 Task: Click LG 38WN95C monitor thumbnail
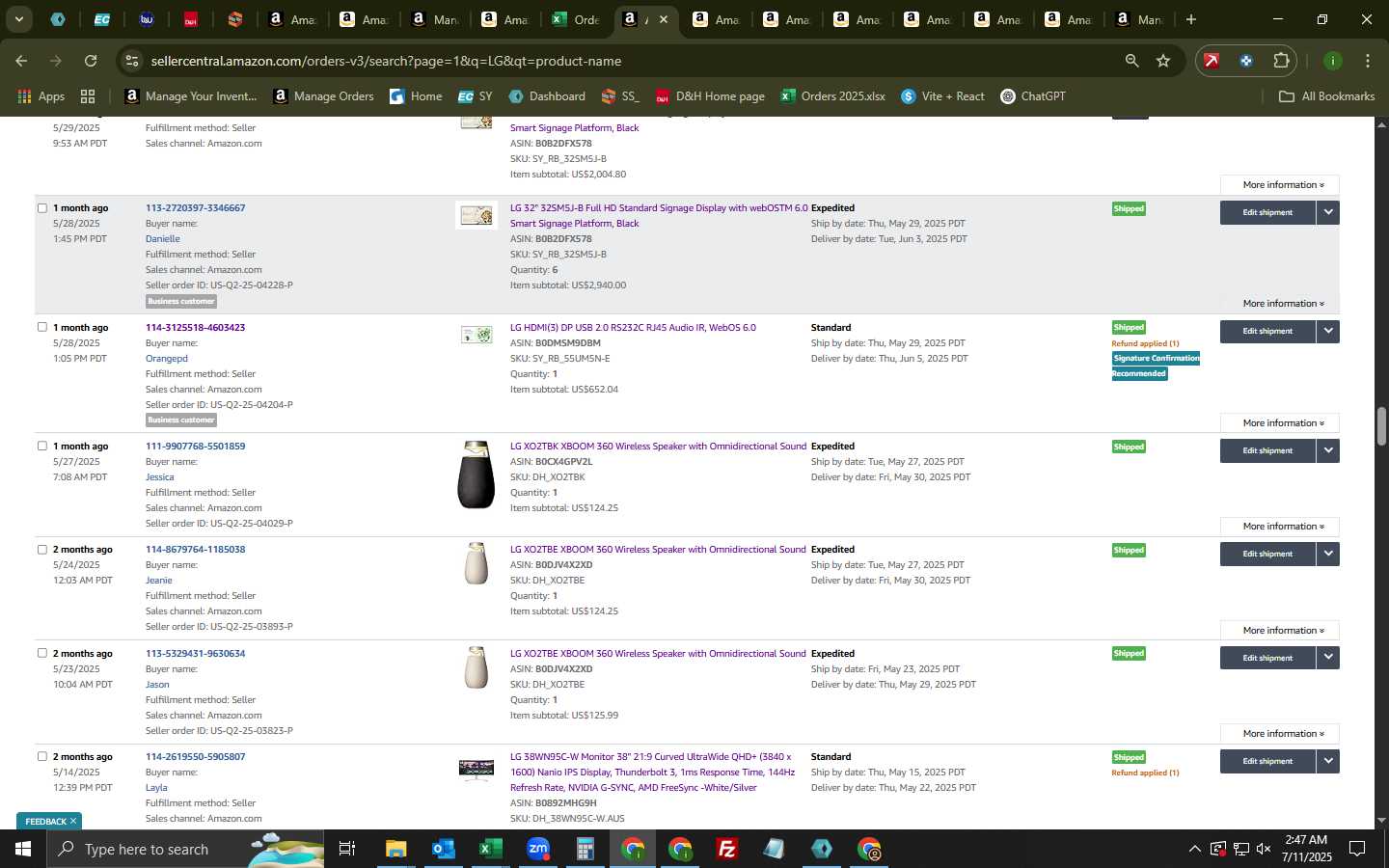[x=477, y=769]
